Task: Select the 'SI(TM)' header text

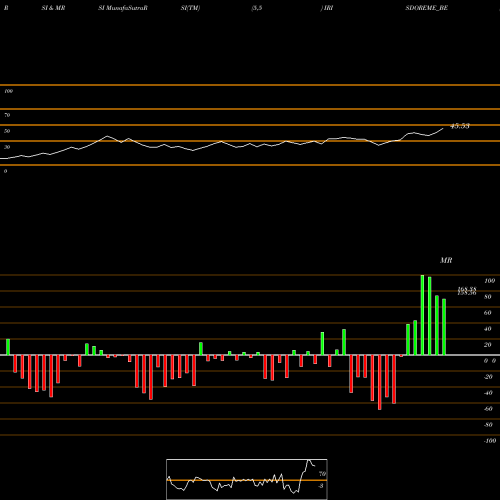Action: [x=190, y=8]
